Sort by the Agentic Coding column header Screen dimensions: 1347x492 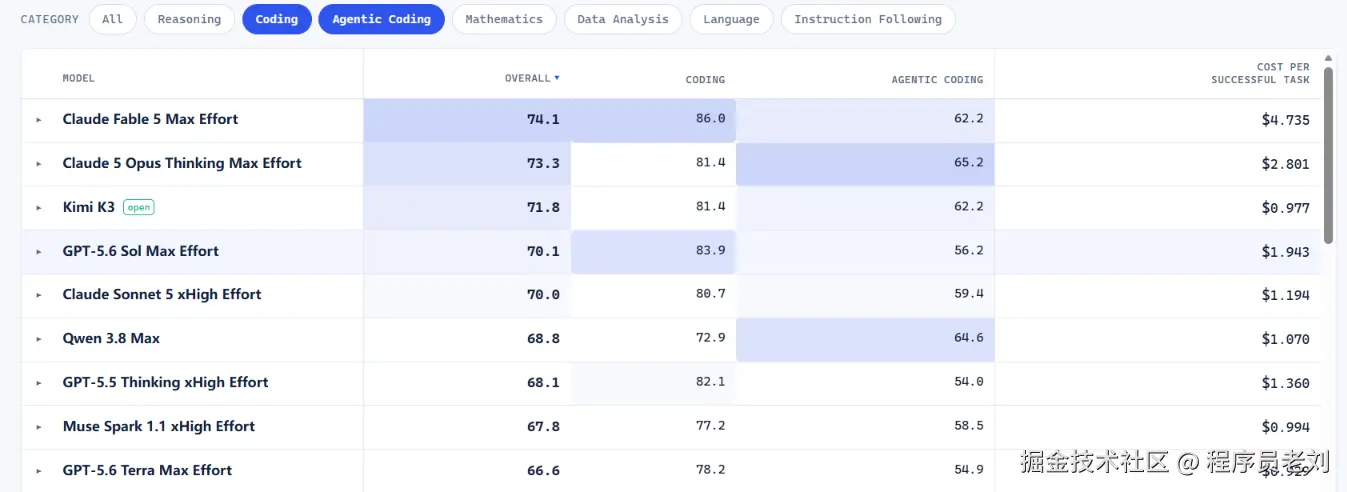point(937,79)
